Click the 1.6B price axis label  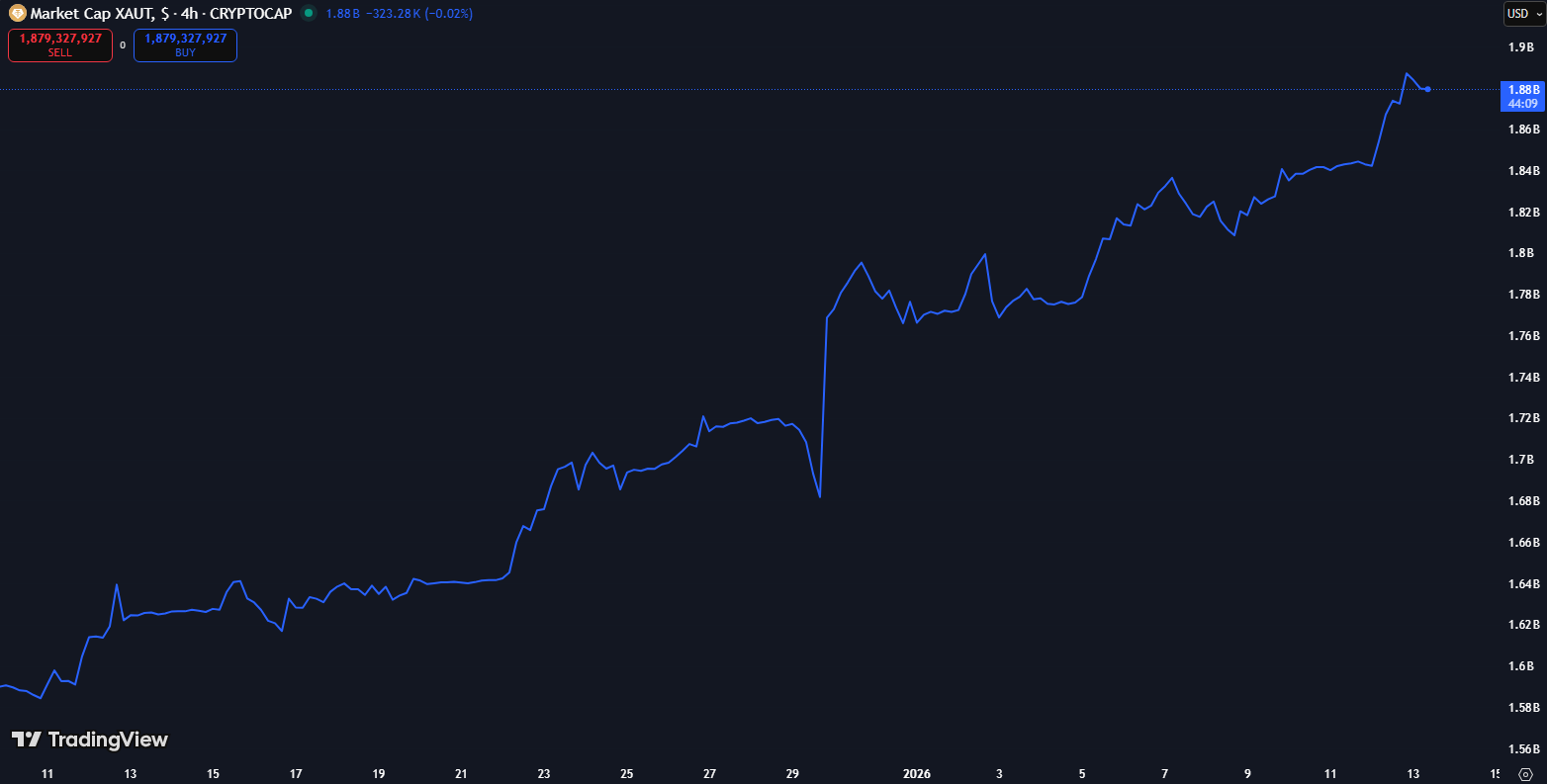point(1521,666)
